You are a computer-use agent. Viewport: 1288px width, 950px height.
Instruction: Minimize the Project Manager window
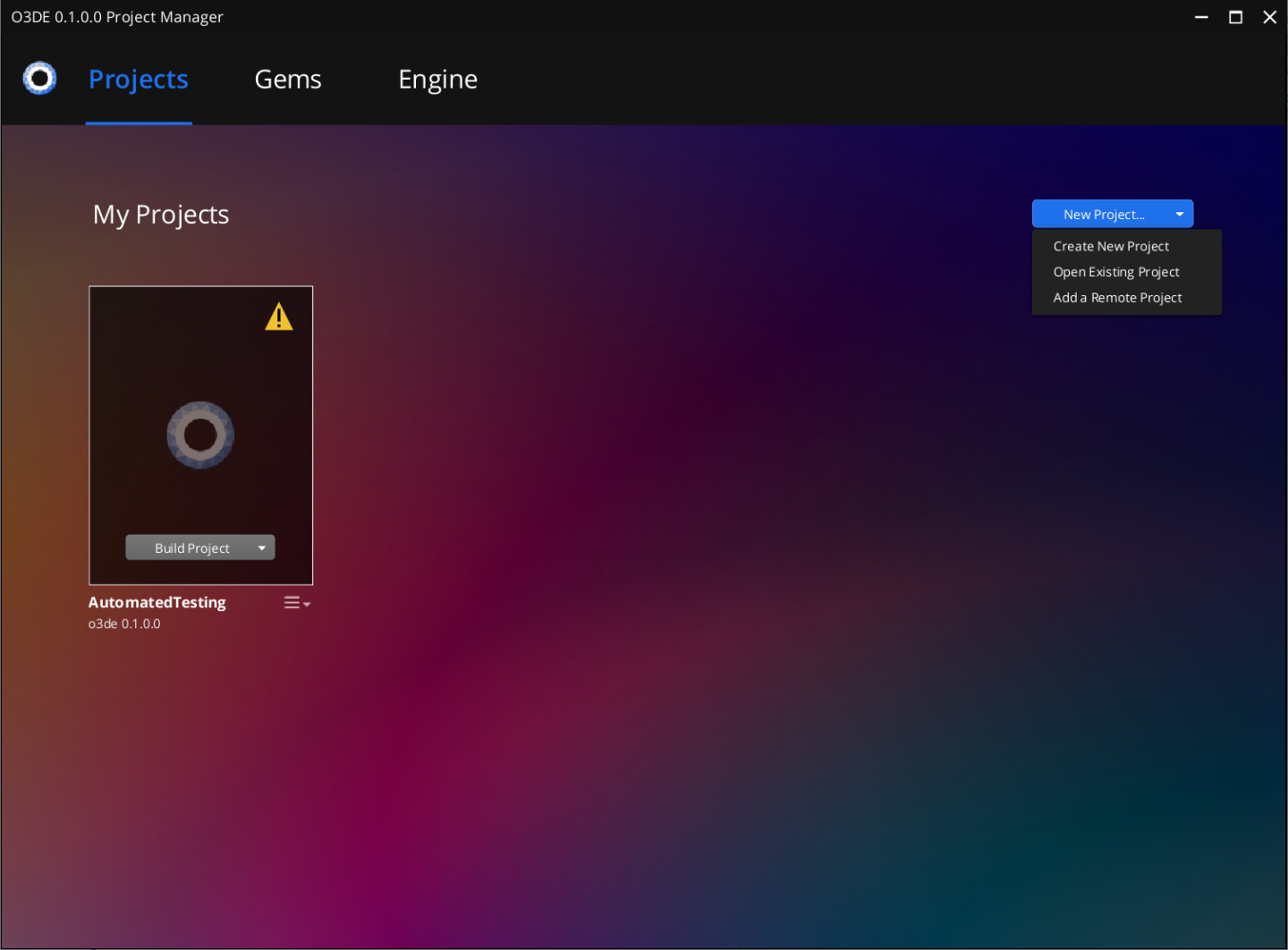[x=1200, y=16]
